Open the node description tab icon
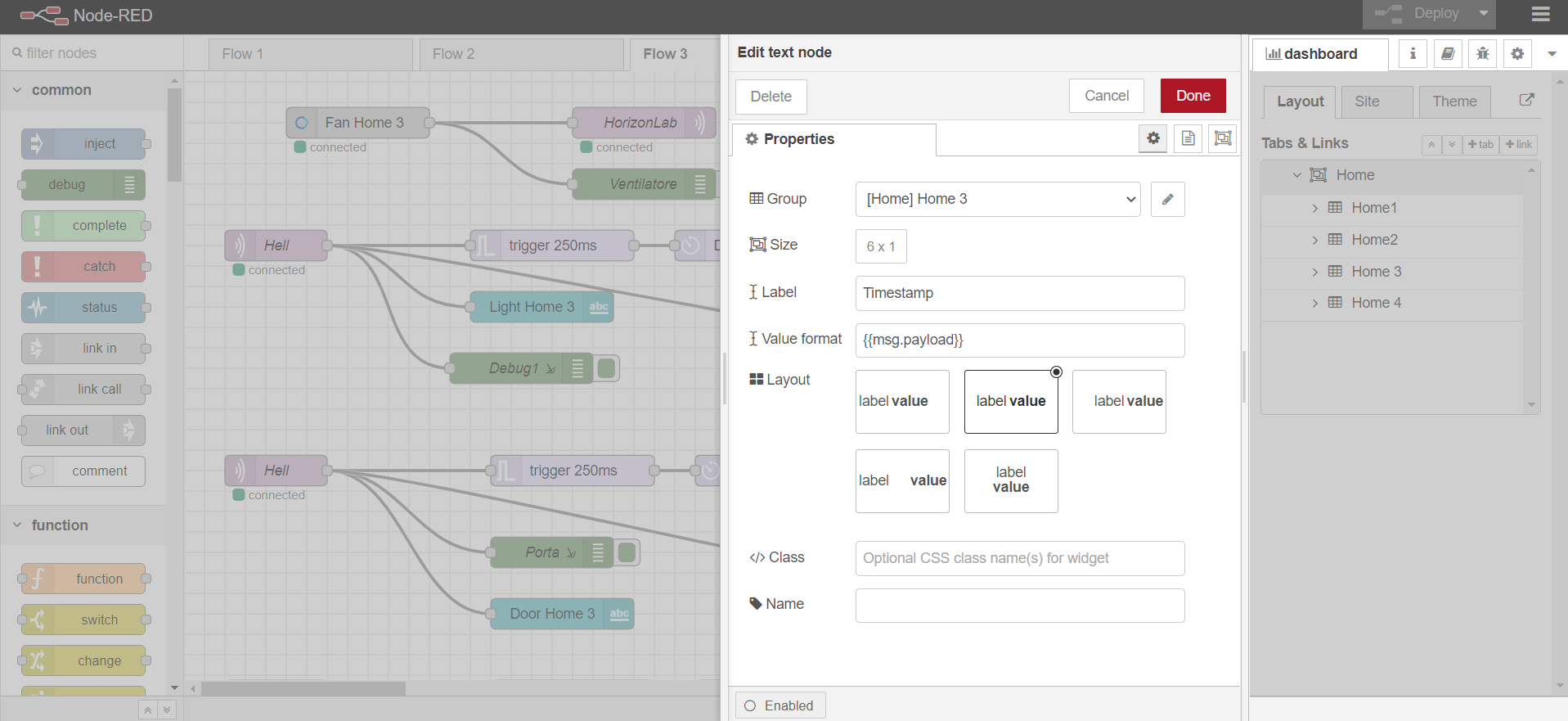 [1188, 138]
